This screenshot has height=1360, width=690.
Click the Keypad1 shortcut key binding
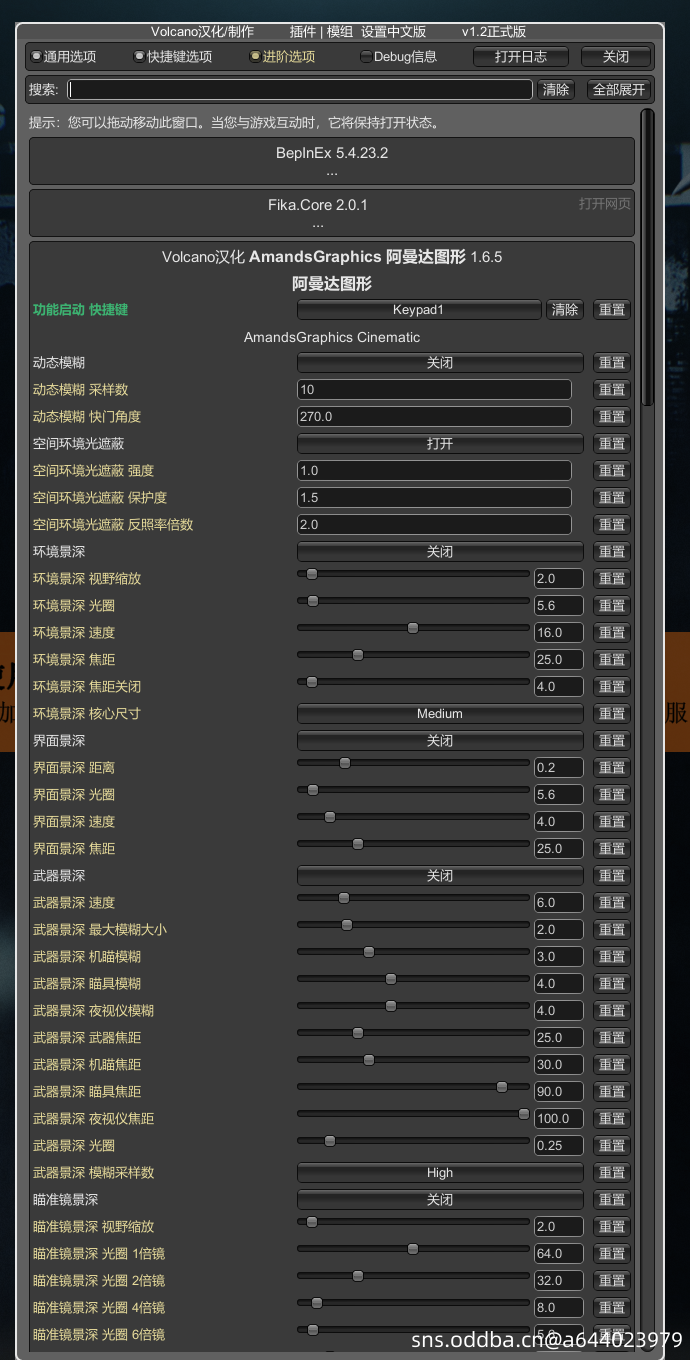(x=418, y=310)
